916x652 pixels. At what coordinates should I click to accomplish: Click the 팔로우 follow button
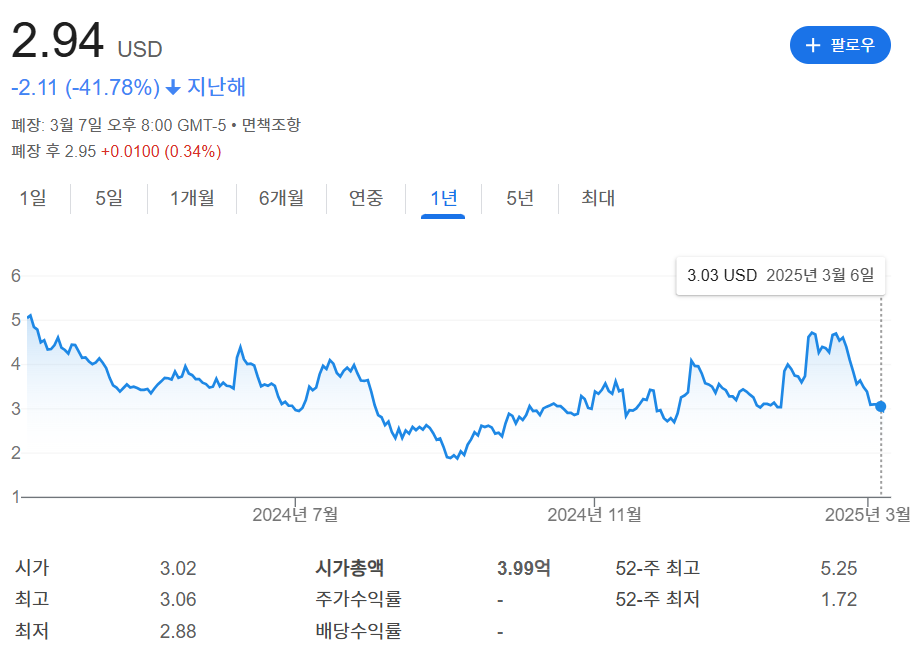tap(840, 44)
